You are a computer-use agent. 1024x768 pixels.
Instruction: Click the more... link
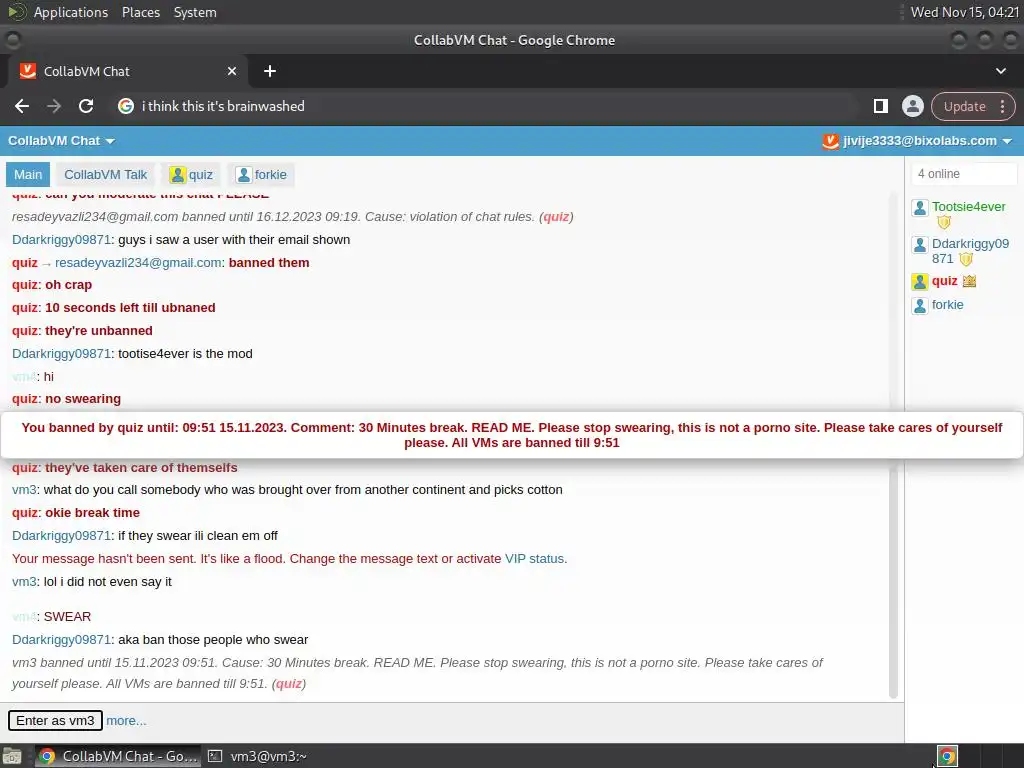pyautogui.click(x=126, y=721)
